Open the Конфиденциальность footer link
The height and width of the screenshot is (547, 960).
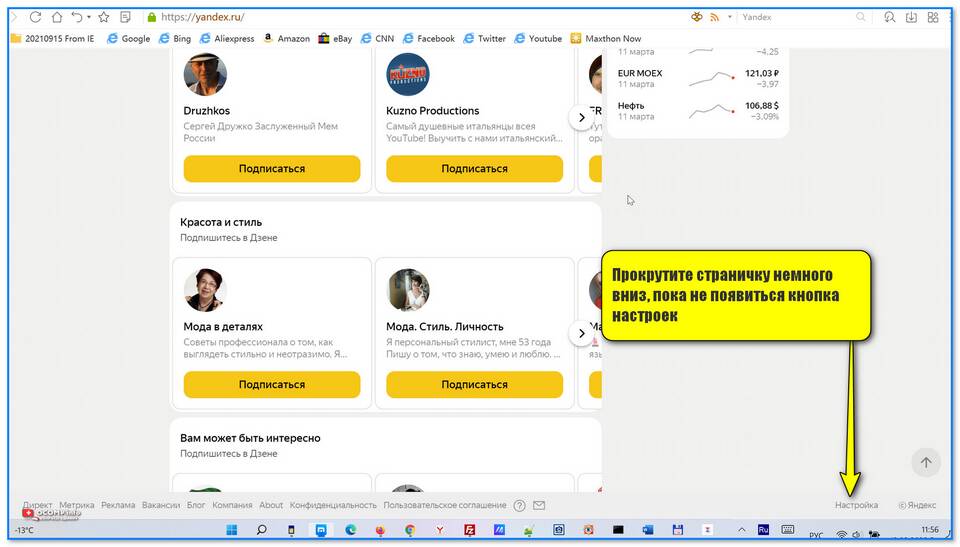pyautogui.click(x=333, y=505)
